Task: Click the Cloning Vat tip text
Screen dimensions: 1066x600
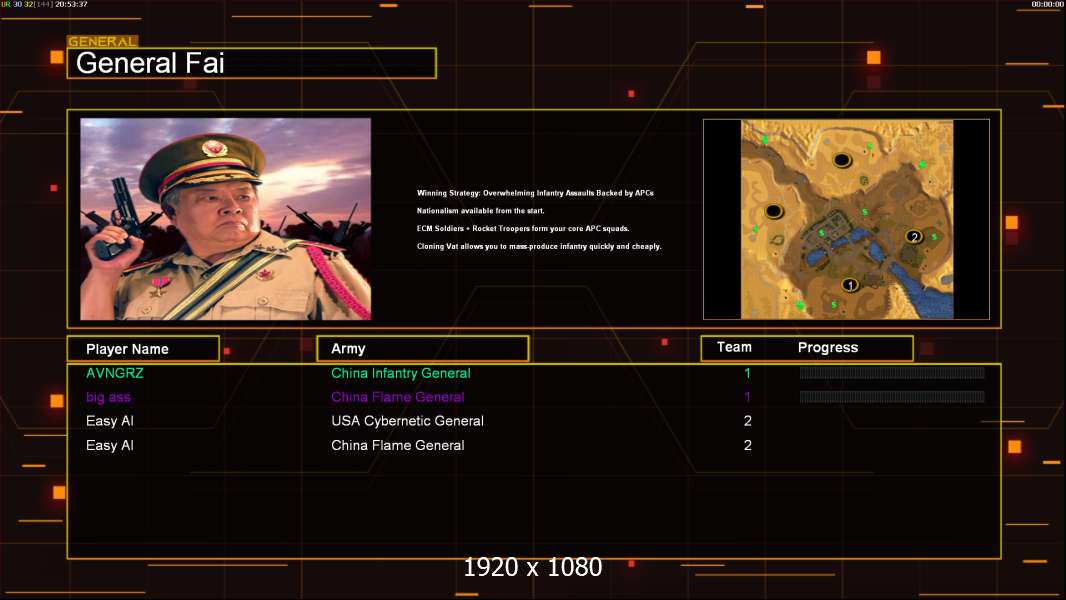Action: [539, 247]
